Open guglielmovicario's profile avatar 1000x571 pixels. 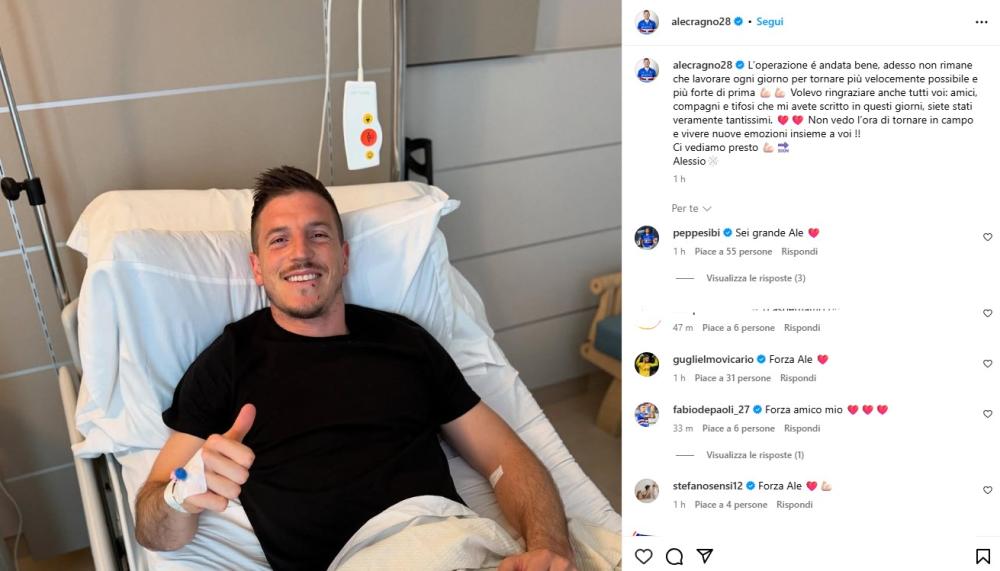tap(647, 364)
